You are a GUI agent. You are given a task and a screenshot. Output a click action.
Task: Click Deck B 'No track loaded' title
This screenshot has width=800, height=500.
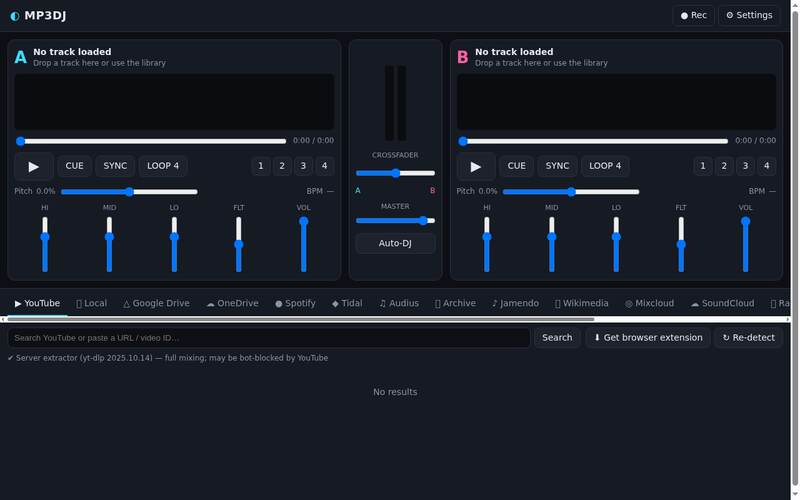(514, 52)
